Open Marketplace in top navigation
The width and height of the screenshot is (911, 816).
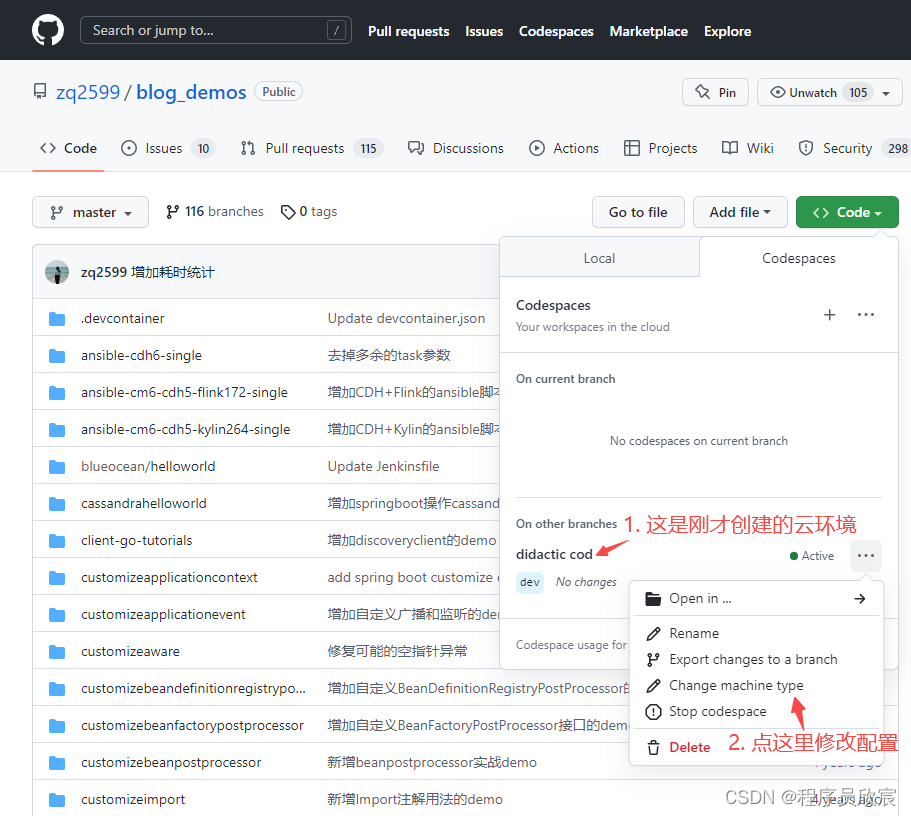coord(648,31)
